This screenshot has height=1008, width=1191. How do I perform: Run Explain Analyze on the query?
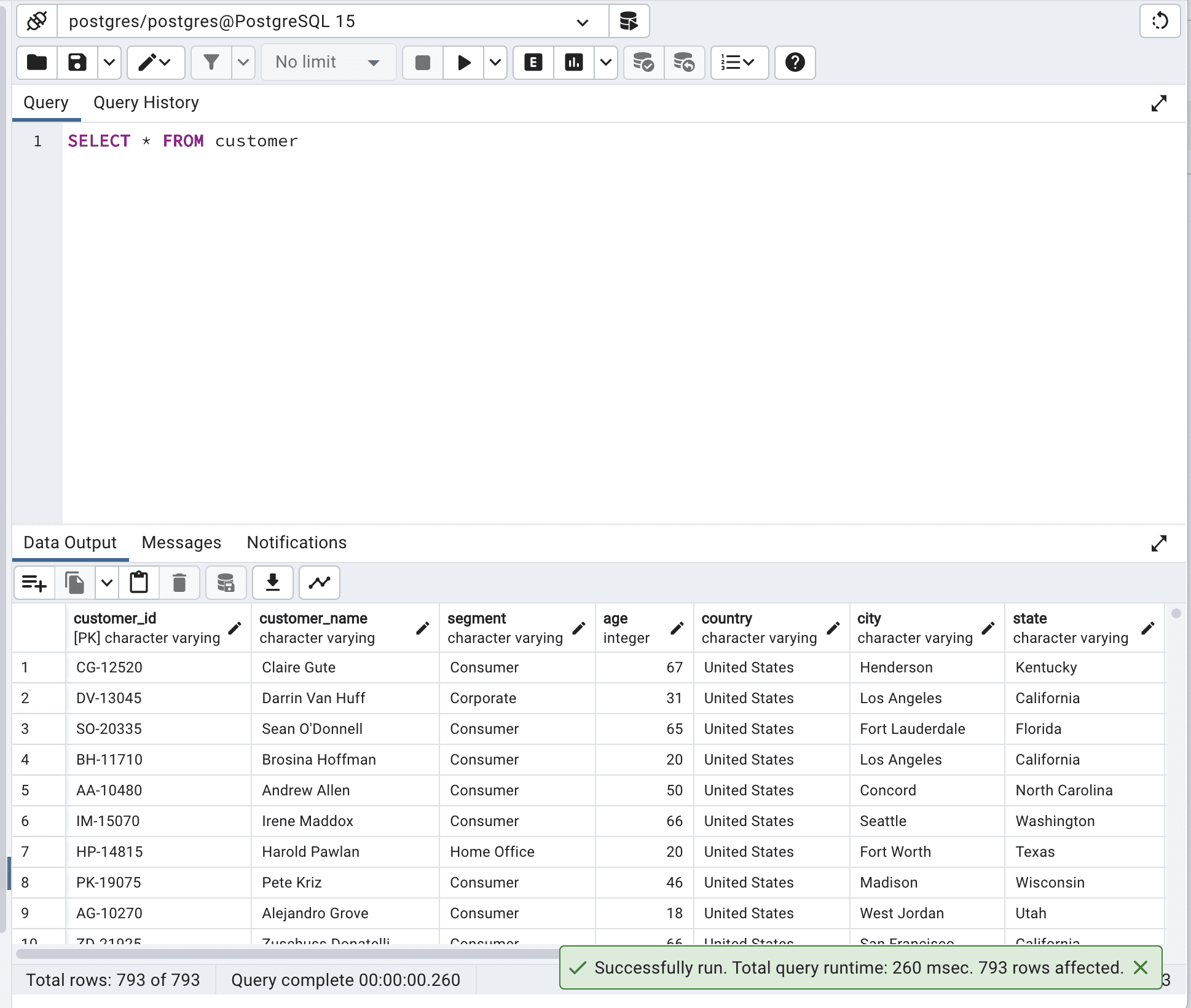coord(573,62)
